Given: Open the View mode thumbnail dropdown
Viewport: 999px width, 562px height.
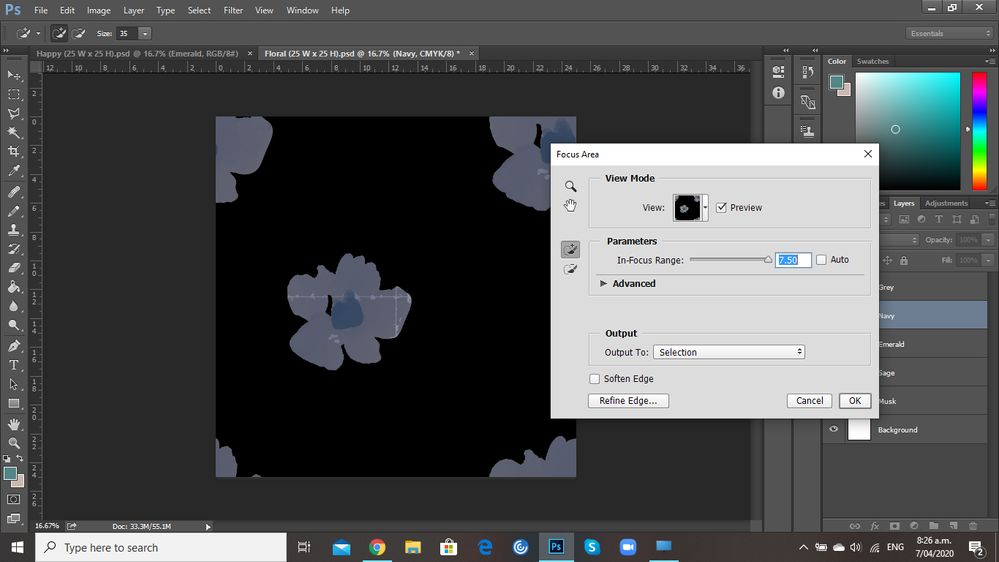Looking at the screenshot, I should click(705, 208).
